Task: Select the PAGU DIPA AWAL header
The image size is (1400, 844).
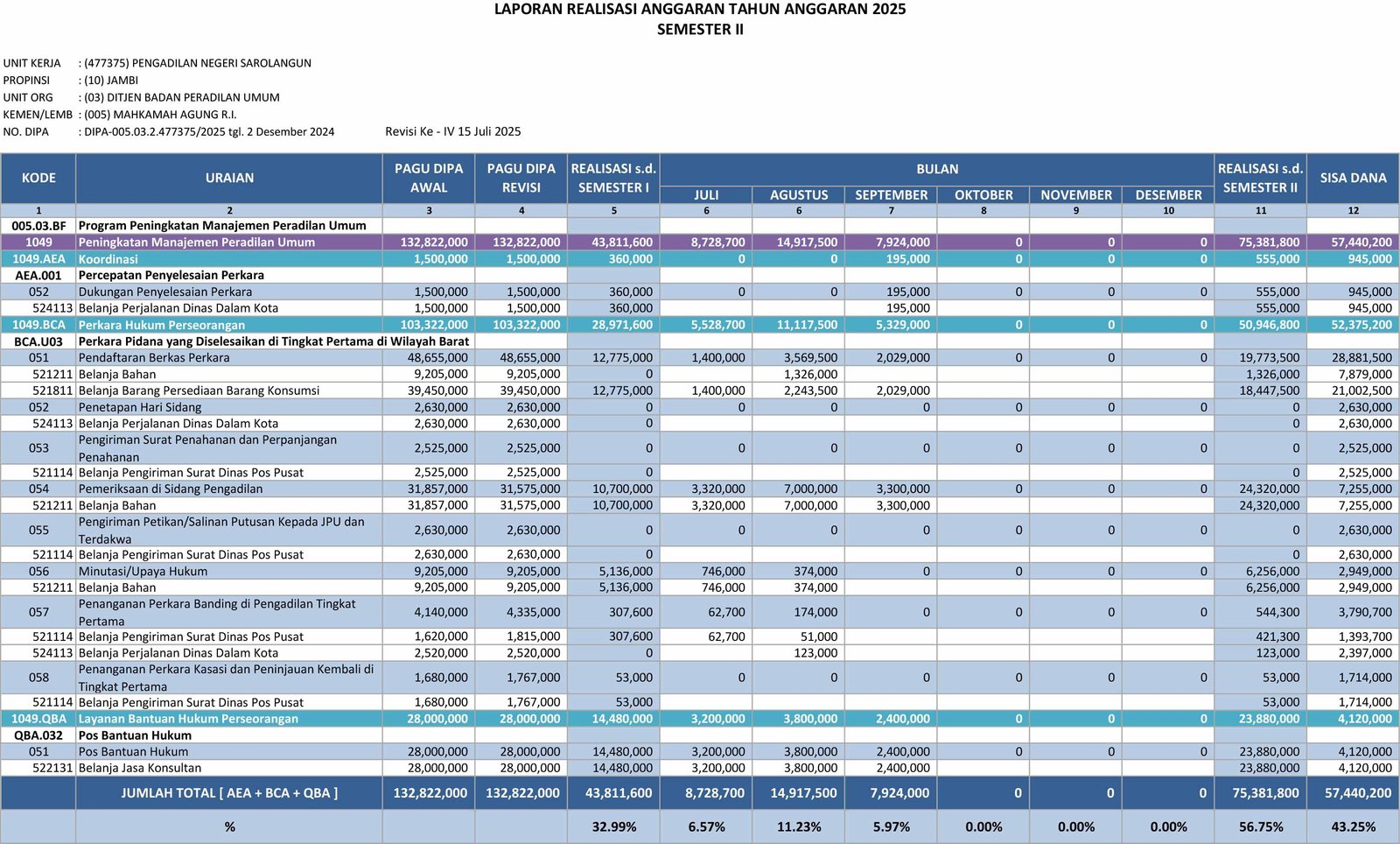Action: coord(429,178)
